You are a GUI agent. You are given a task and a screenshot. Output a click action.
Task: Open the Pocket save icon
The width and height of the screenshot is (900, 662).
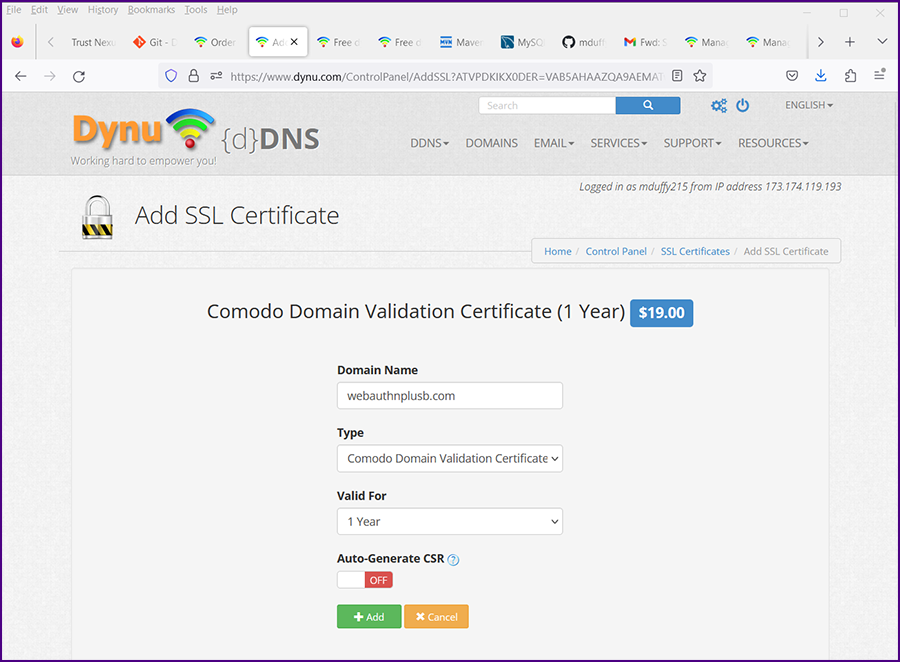792,76
